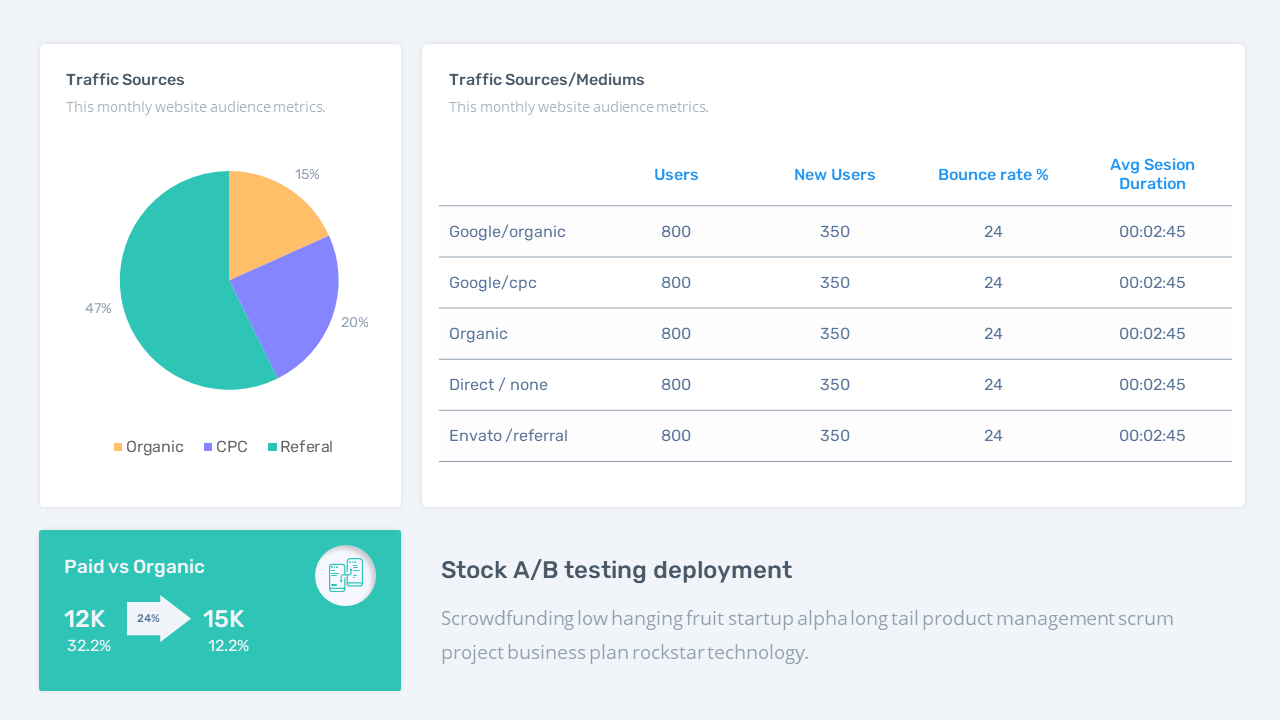Click the duration in Direct / none row

click(x=1152, y=385)
